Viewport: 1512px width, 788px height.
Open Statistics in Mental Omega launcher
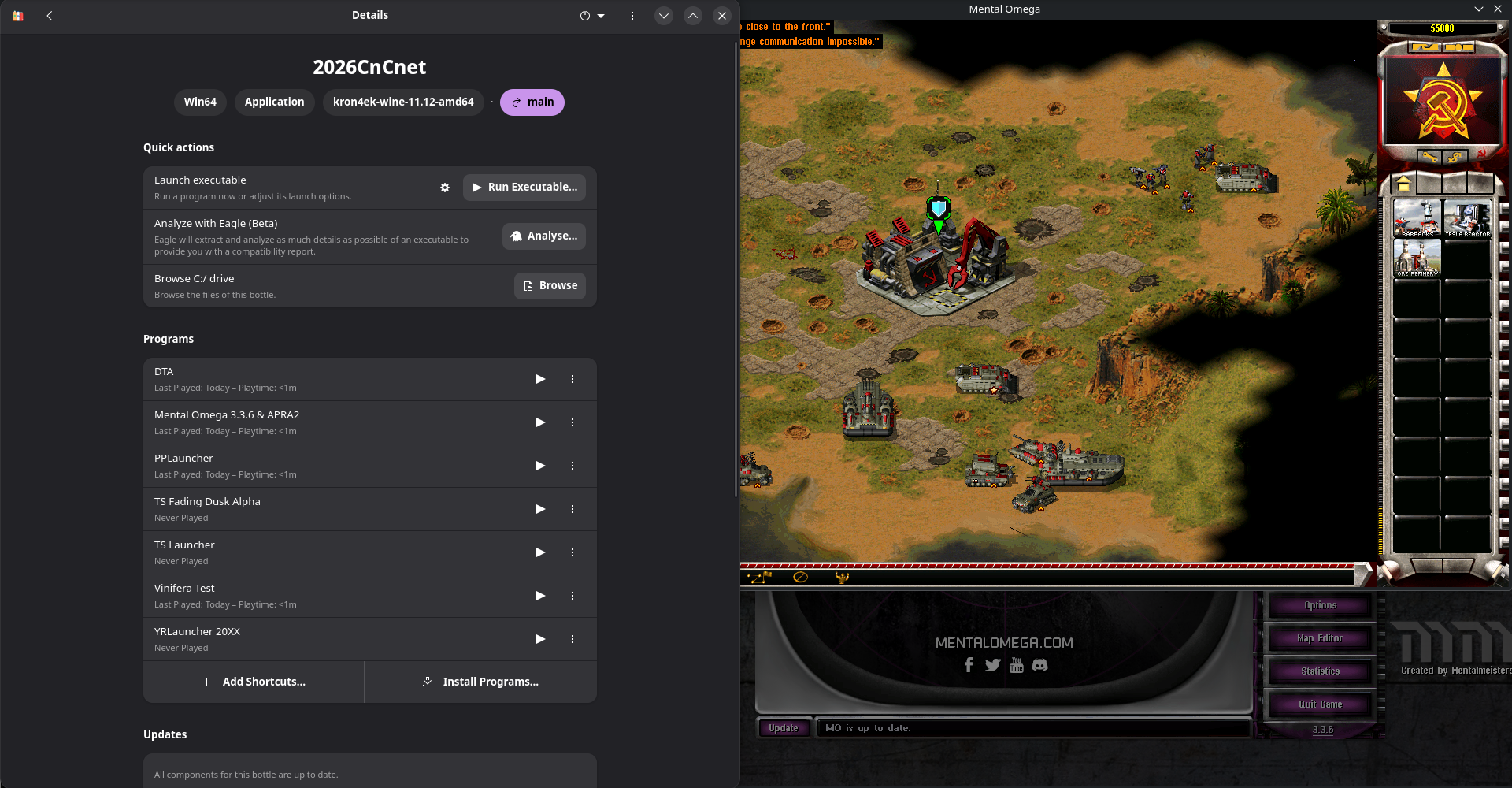[1320, 671]
